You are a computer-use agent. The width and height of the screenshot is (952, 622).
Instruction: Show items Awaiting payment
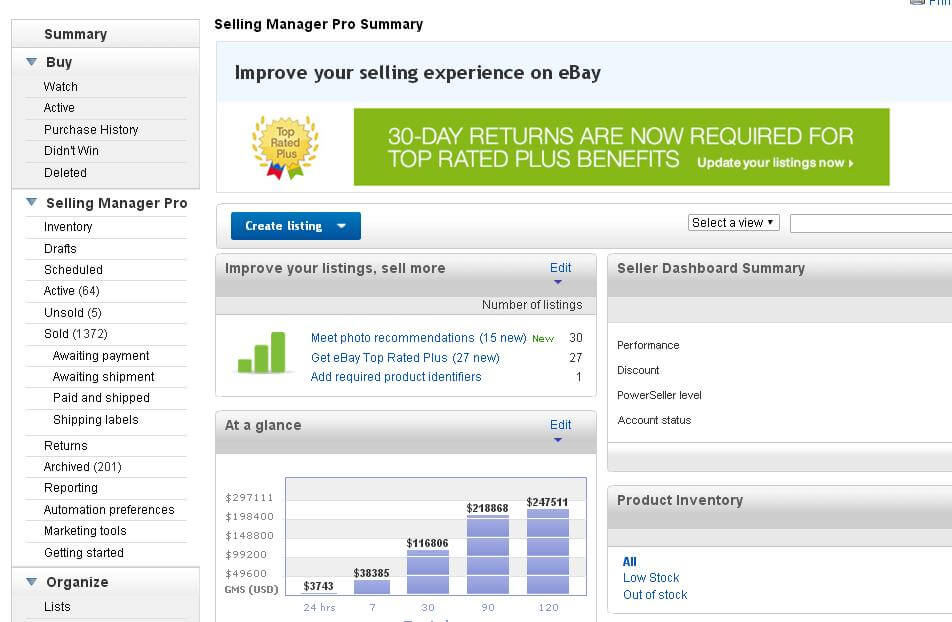point(101,356)
